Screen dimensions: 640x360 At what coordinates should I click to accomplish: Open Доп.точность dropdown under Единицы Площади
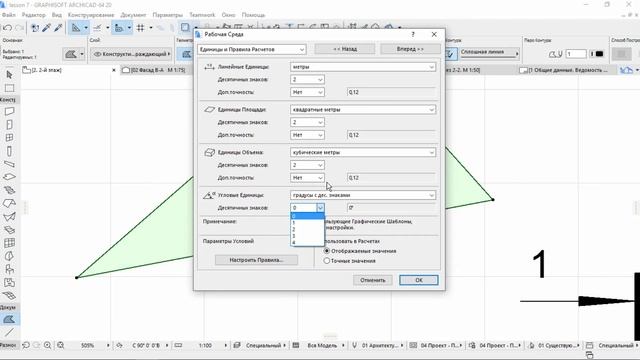coord(307,135)
